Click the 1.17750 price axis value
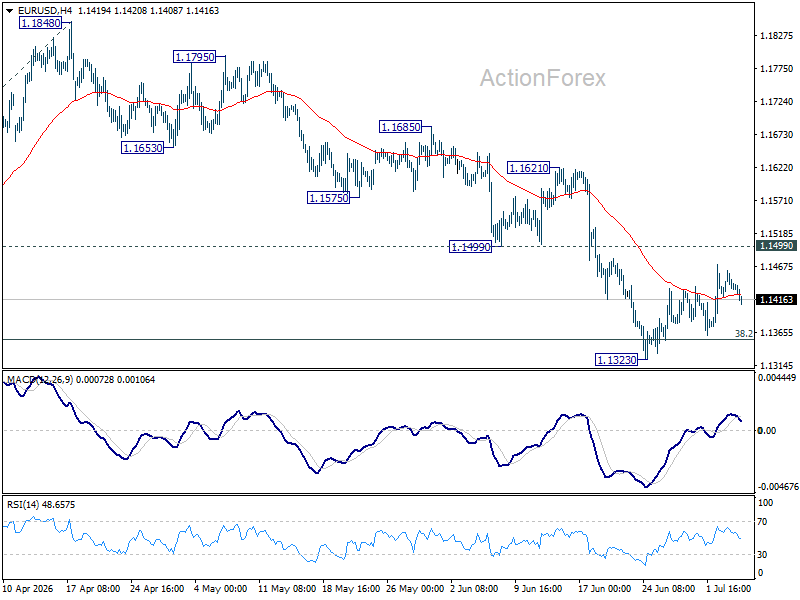 point(777,68)
